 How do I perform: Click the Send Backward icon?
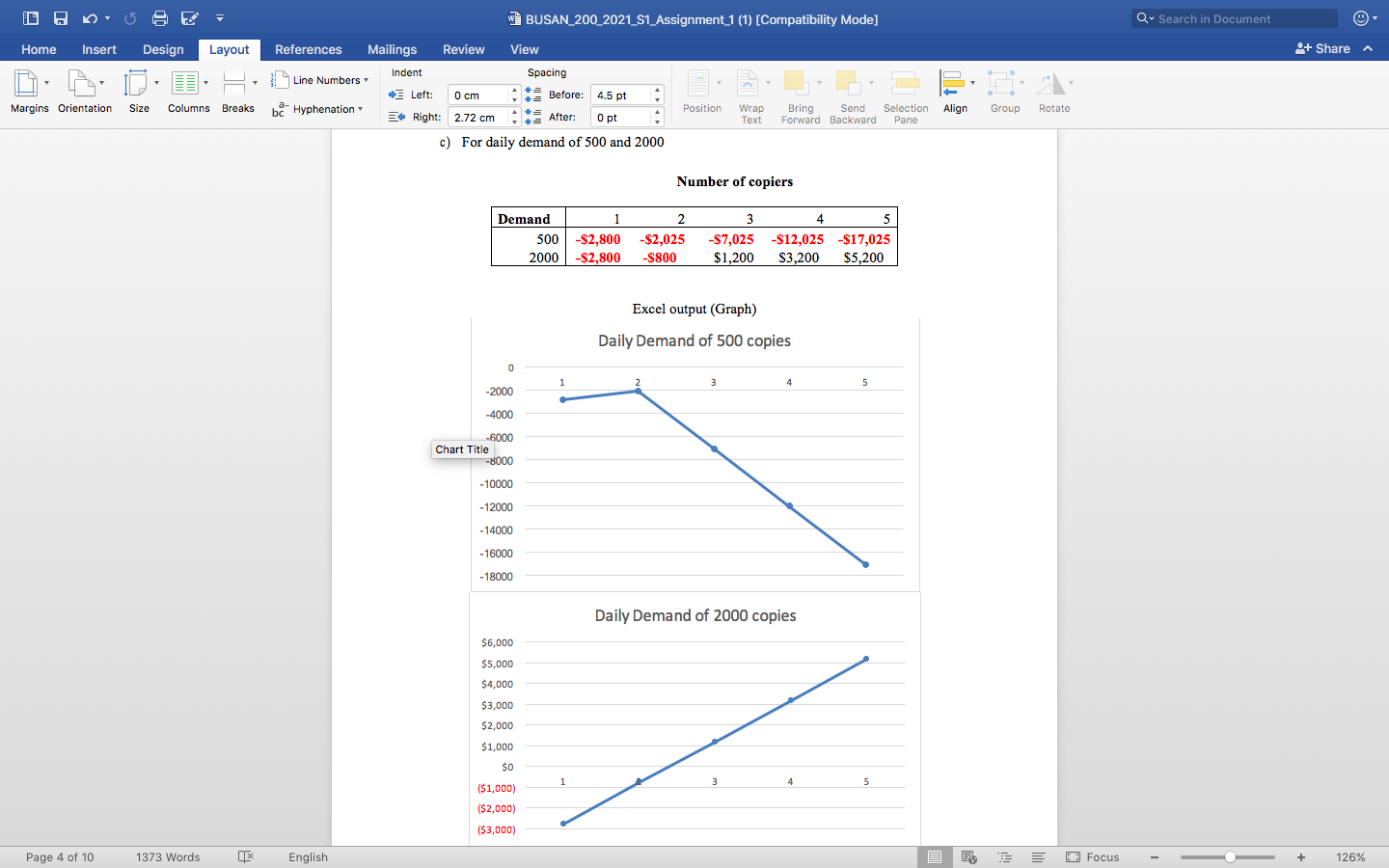point(848,84)
